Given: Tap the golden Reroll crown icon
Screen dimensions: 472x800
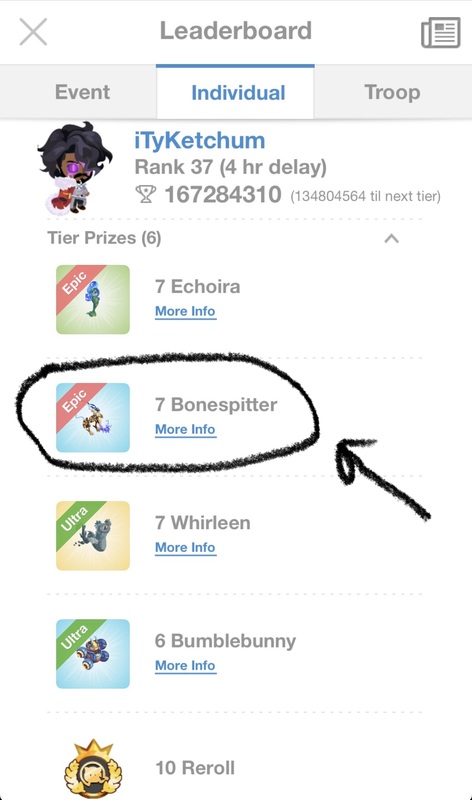Looking at the screenshot, I should pos(93,769).
